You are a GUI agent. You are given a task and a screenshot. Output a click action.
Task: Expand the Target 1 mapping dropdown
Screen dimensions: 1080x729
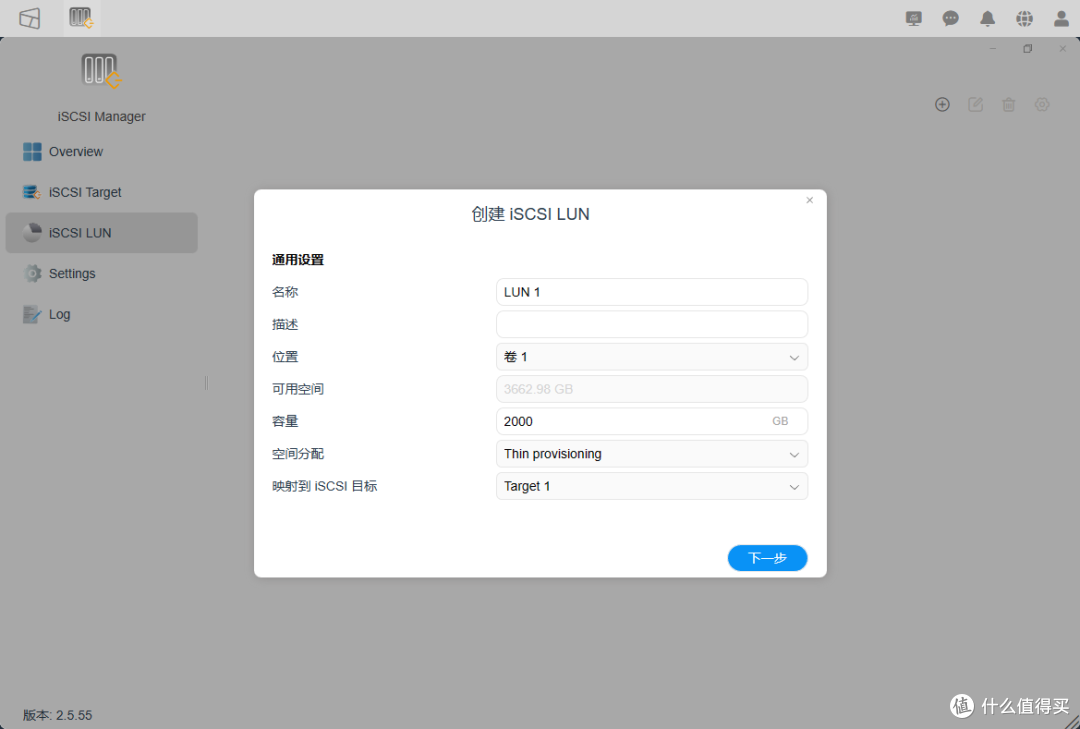(652, 486)
